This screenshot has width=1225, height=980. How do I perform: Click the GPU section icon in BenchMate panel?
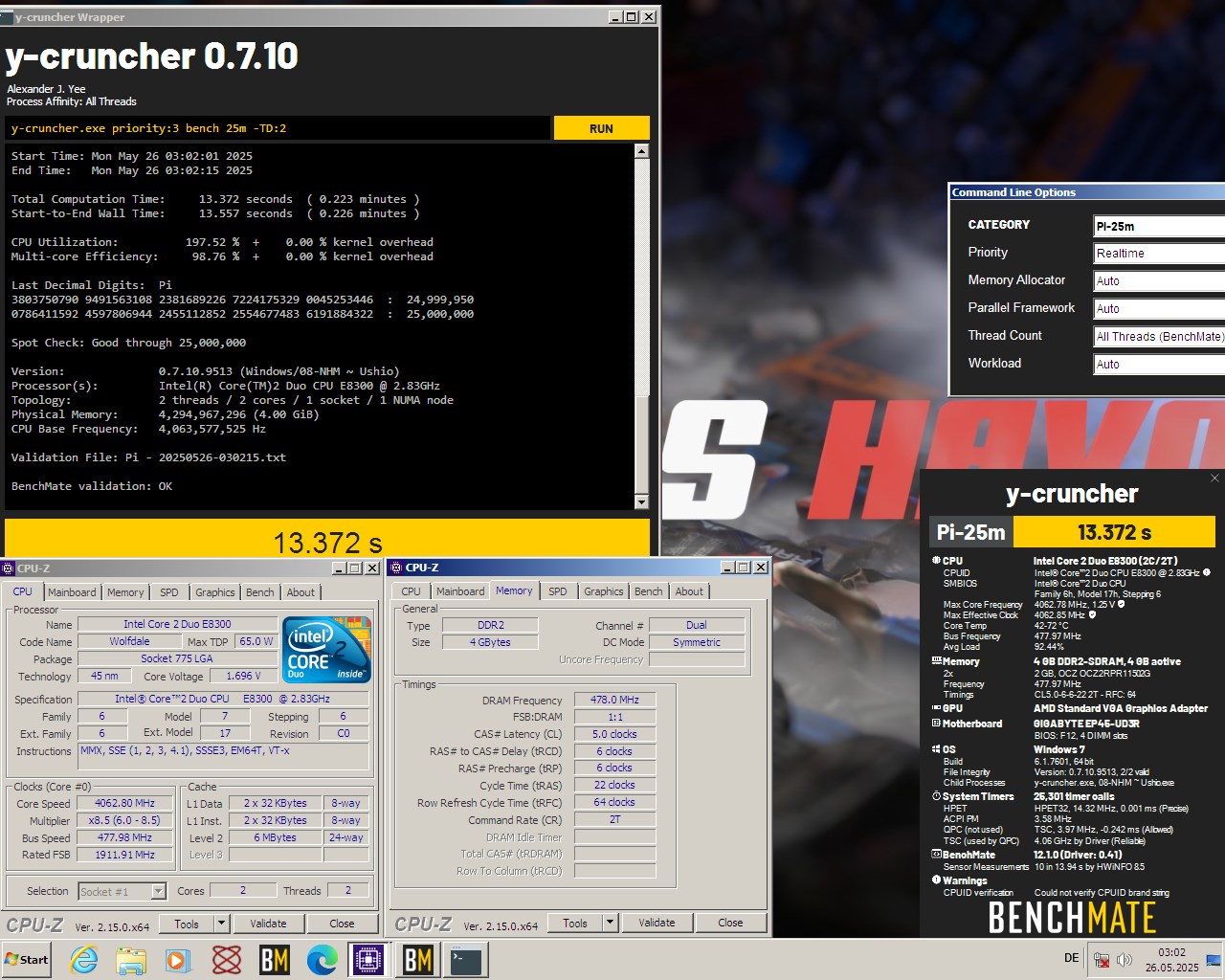point(936,708)
